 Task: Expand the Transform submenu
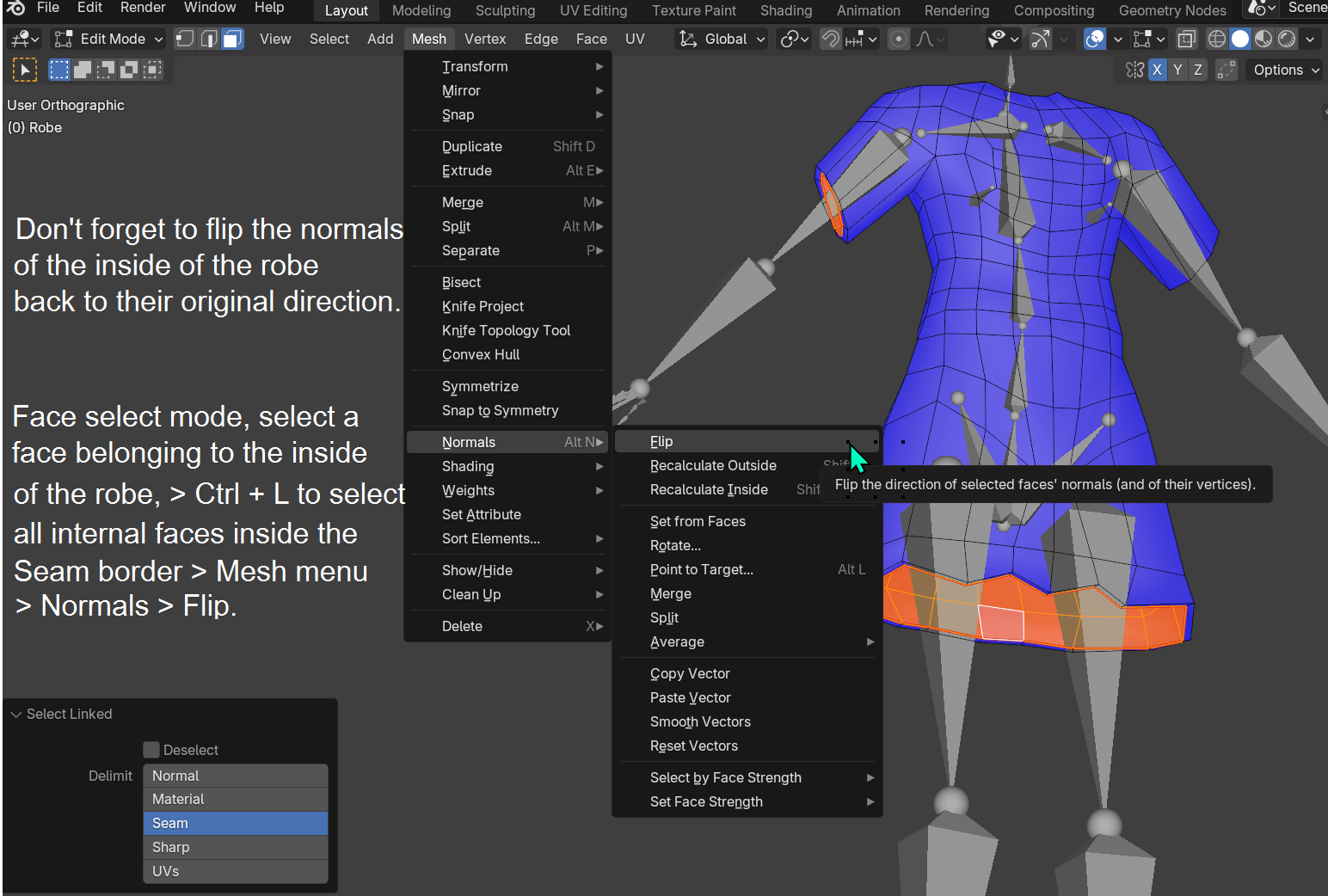point(507,66)
